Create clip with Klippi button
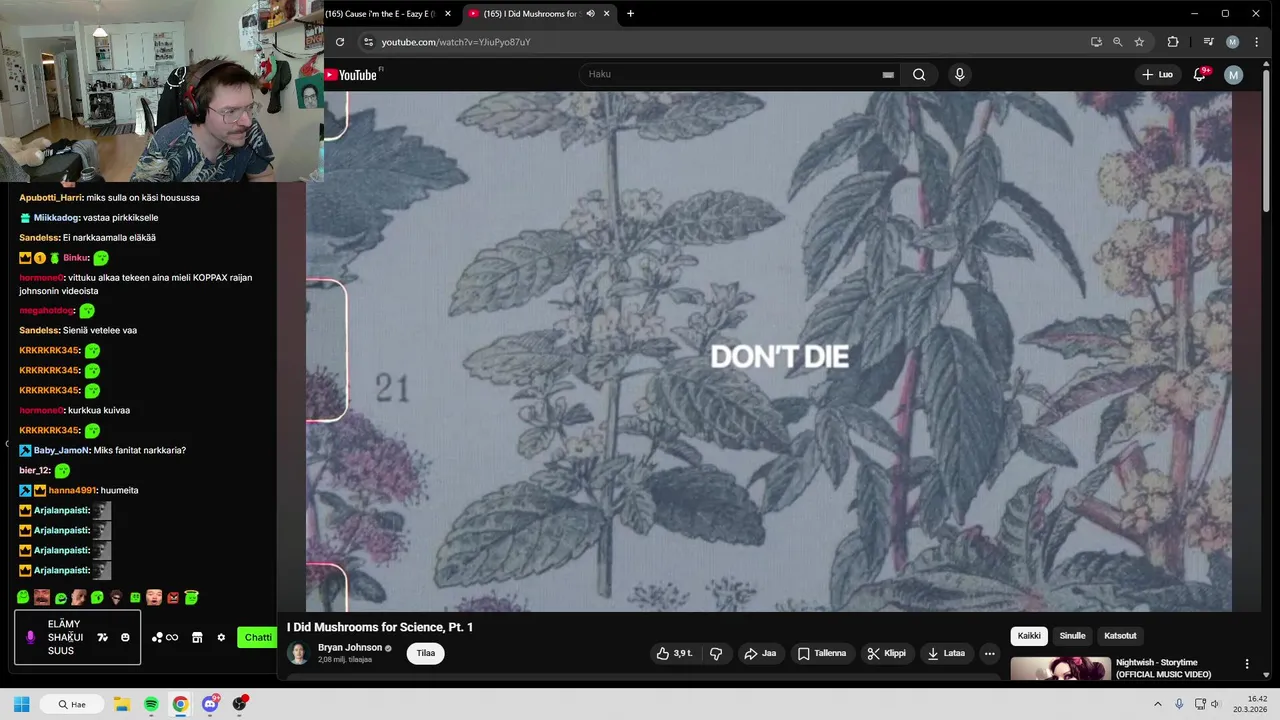Viewport: 1280px width, 720px height. (887, 653)
